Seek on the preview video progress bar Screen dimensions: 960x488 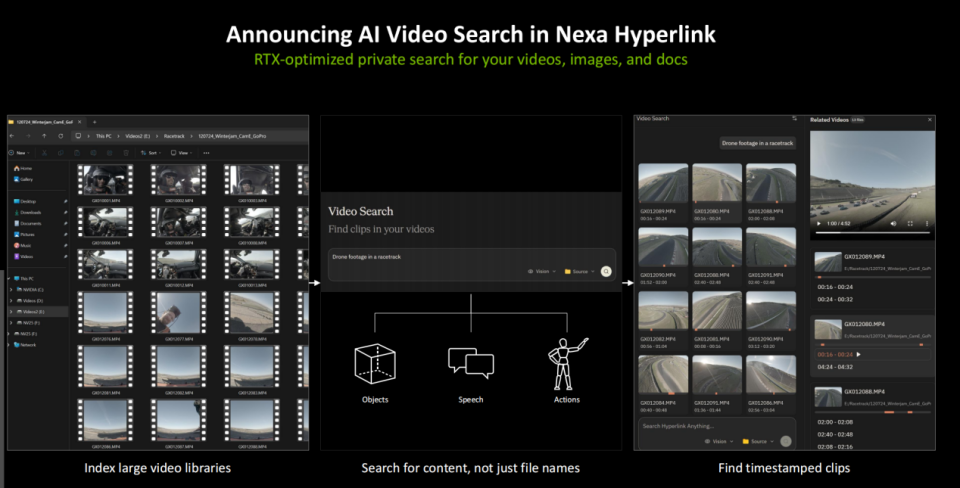(x=872, y=233)
